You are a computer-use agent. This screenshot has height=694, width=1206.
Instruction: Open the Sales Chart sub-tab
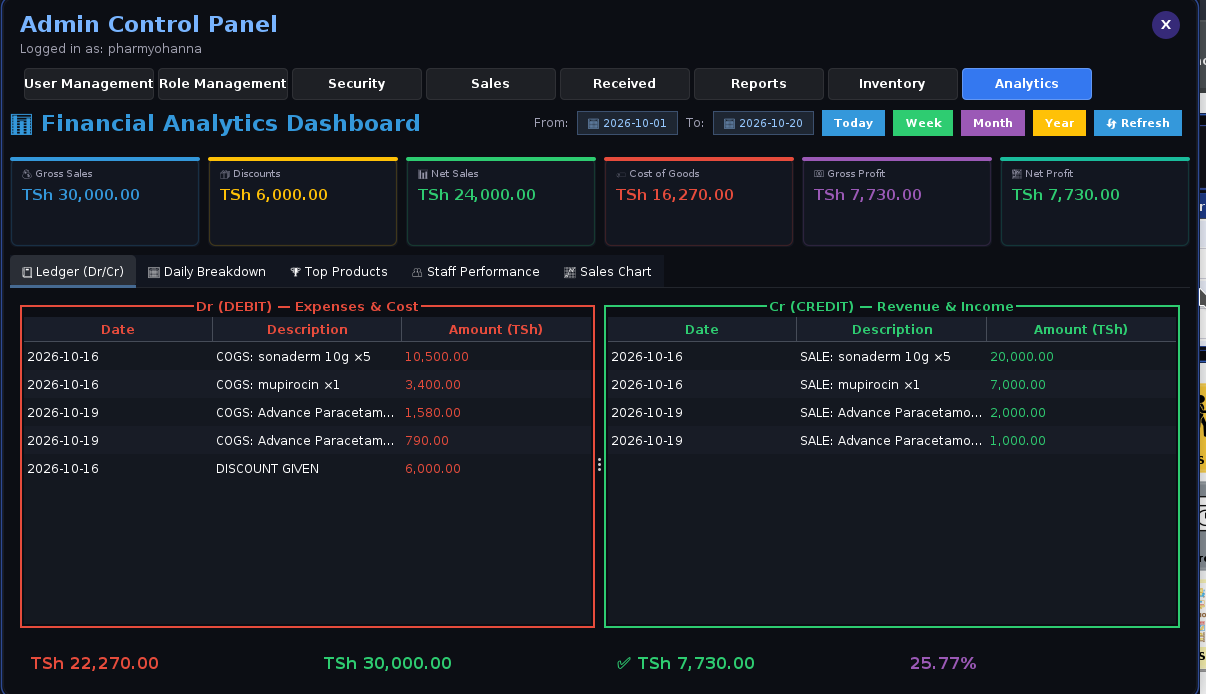[x=608, y=272]
